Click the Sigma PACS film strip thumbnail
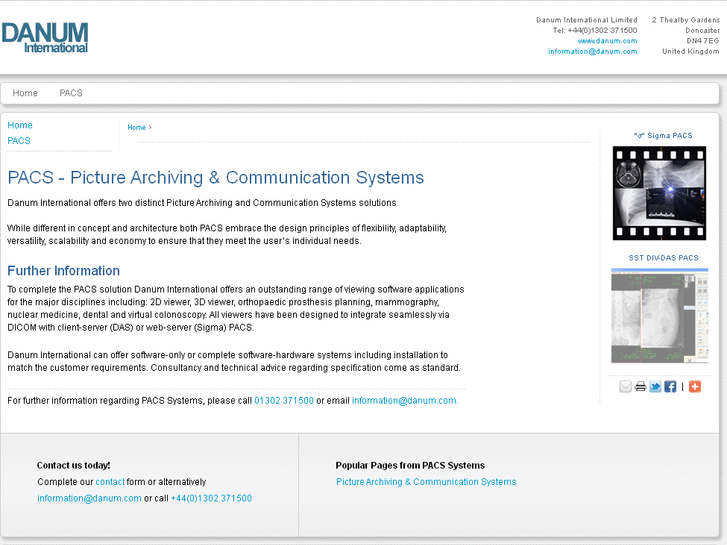 (x=659, y=193)
